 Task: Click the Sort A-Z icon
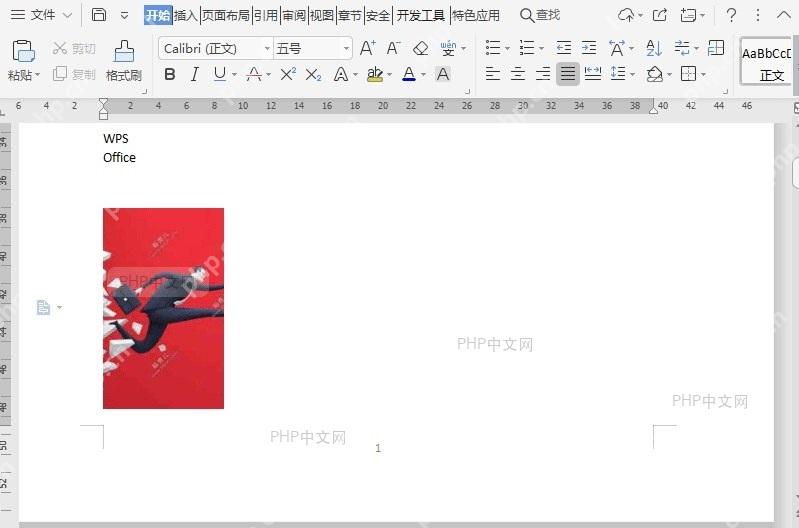coord(654,48)
